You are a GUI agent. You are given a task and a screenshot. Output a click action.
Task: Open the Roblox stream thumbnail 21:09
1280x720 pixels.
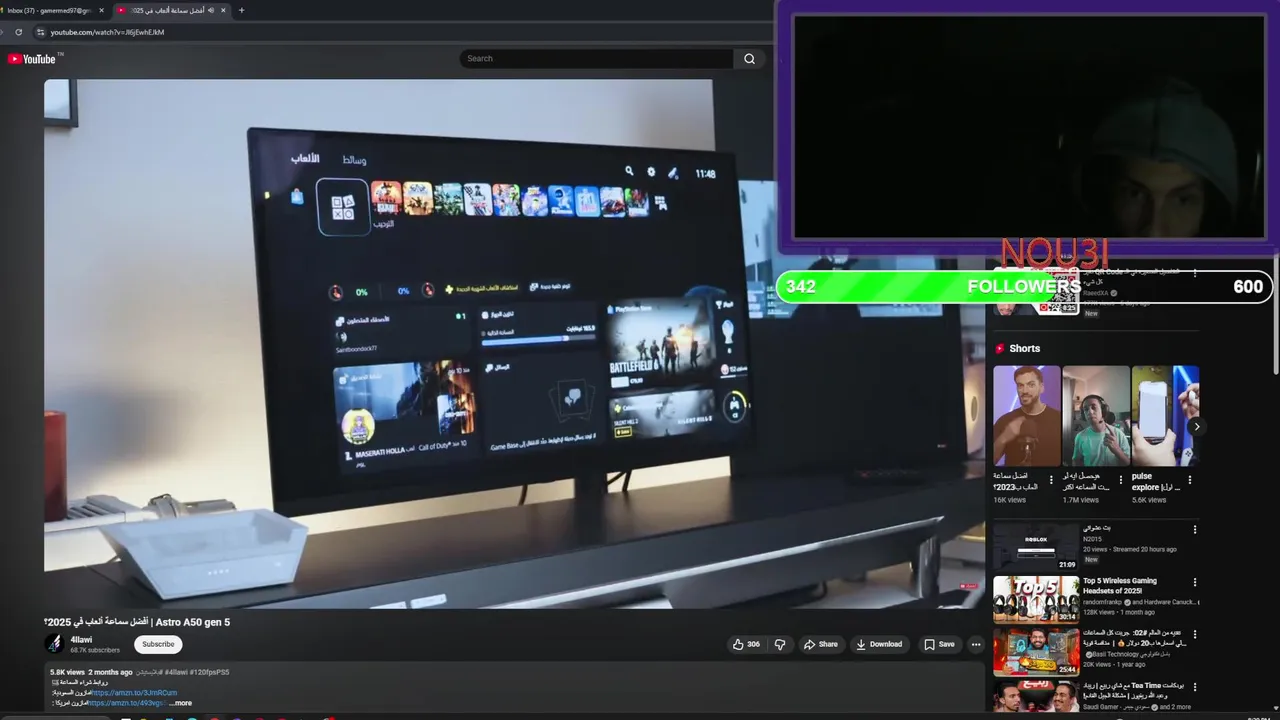[x=1036, y=547]
